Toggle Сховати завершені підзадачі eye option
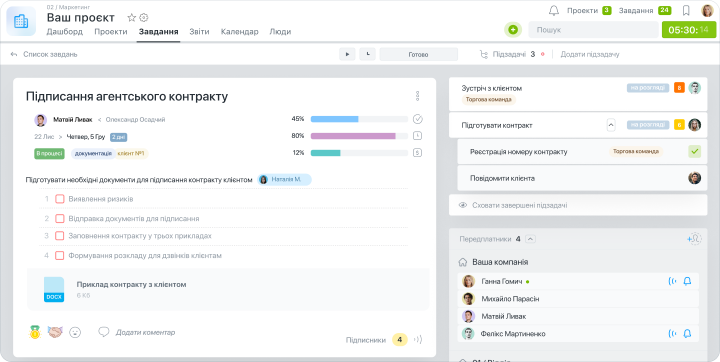Image resolution: width=720 pixels, height=362 pixels. 463,205
